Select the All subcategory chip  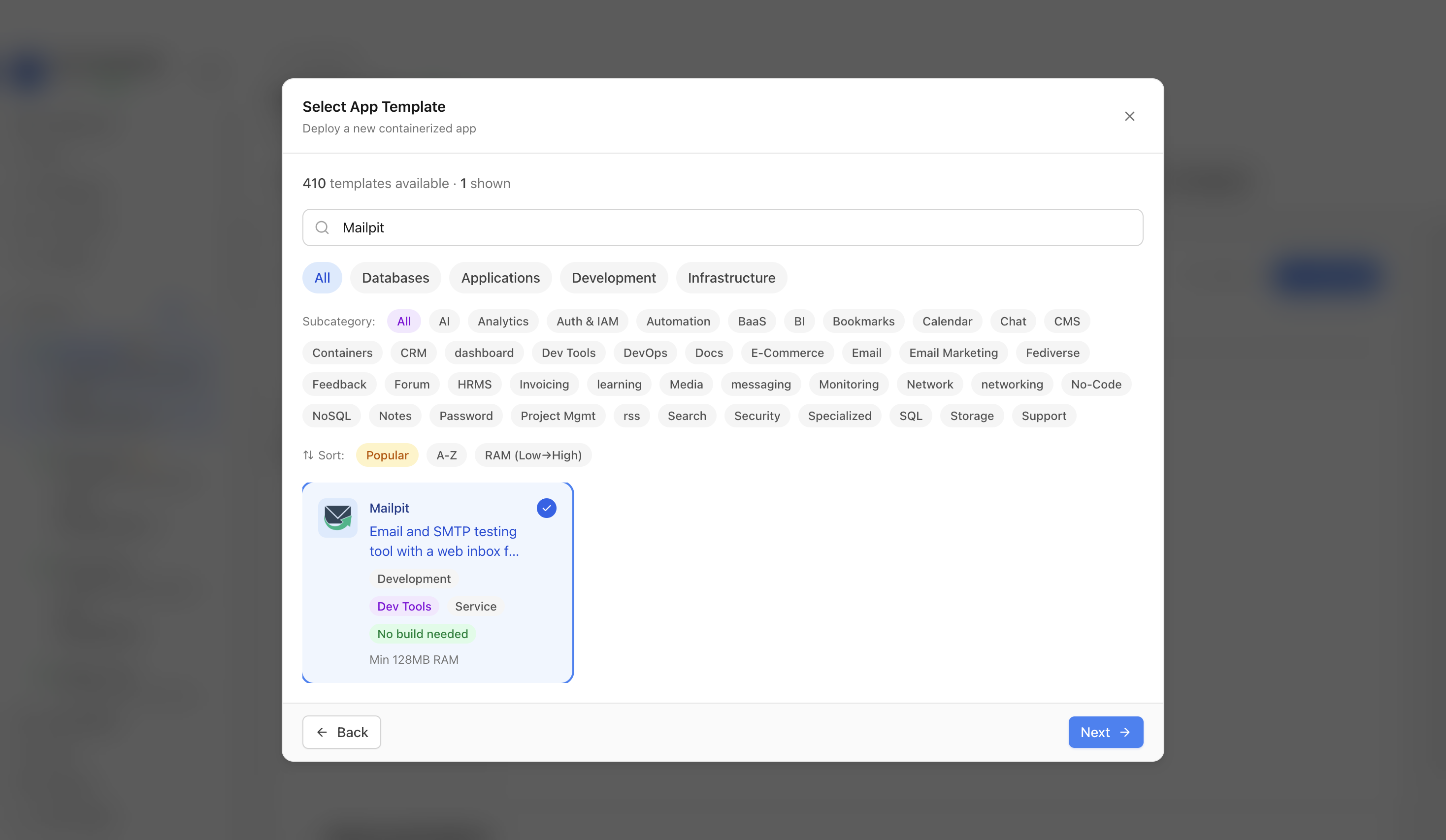pos(404,322)
